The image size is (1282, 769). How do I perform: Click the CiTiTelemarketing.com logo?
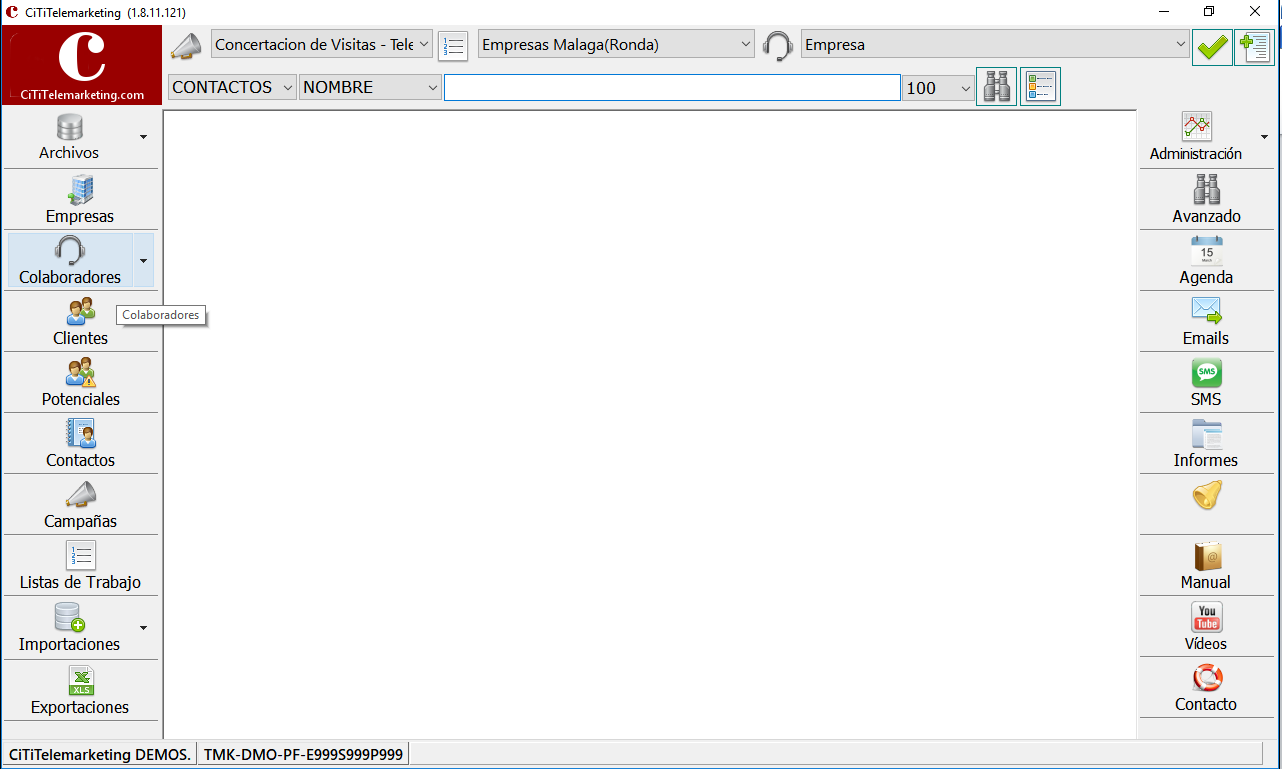click(82, 65)
